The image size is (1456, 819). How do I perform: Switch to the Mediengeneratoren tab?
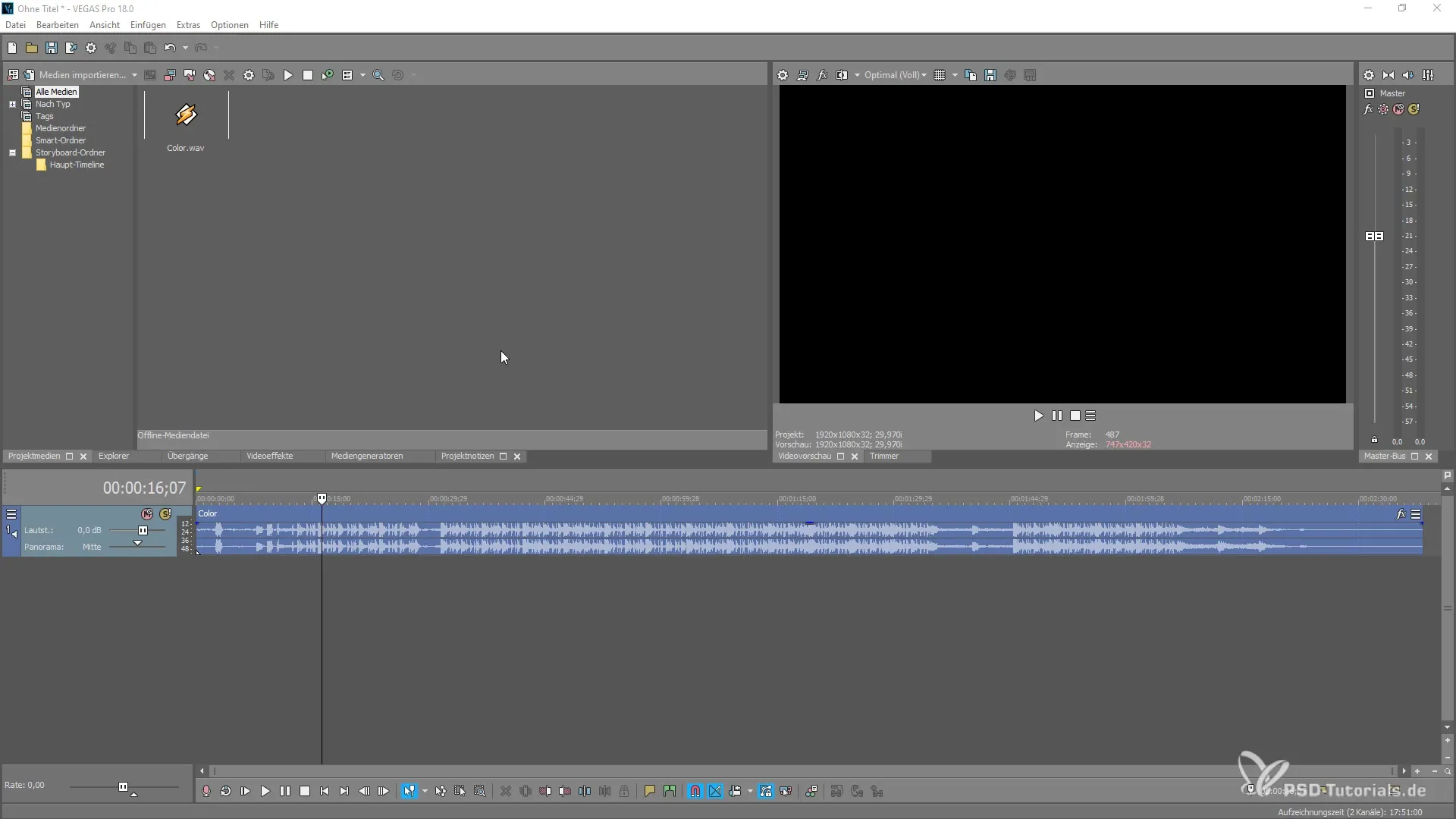[x=367, y=456]
